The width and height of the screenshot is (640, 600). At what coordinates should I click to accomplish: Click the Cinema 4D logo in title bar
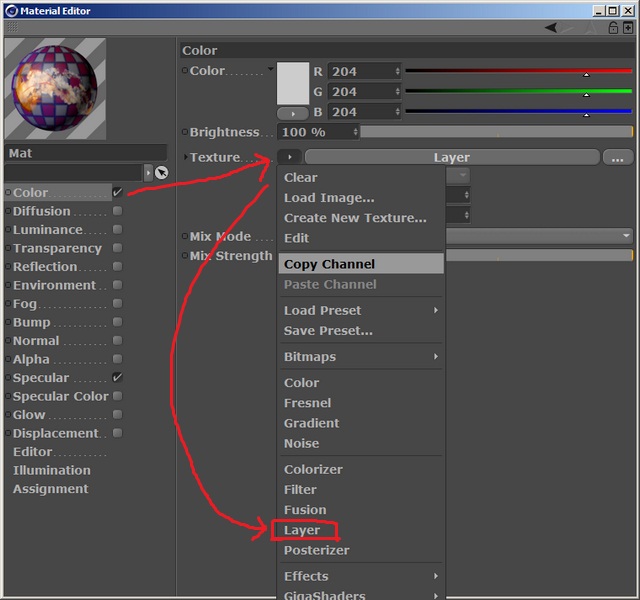11,11
